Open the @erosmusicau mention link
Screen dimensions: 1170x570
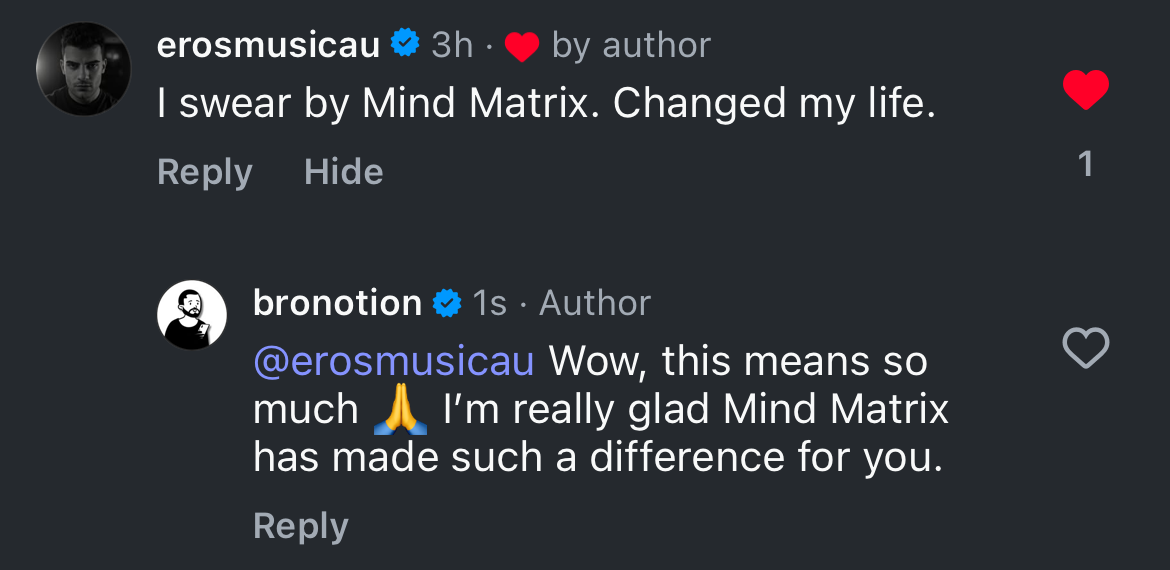click(x=394, y=361)
